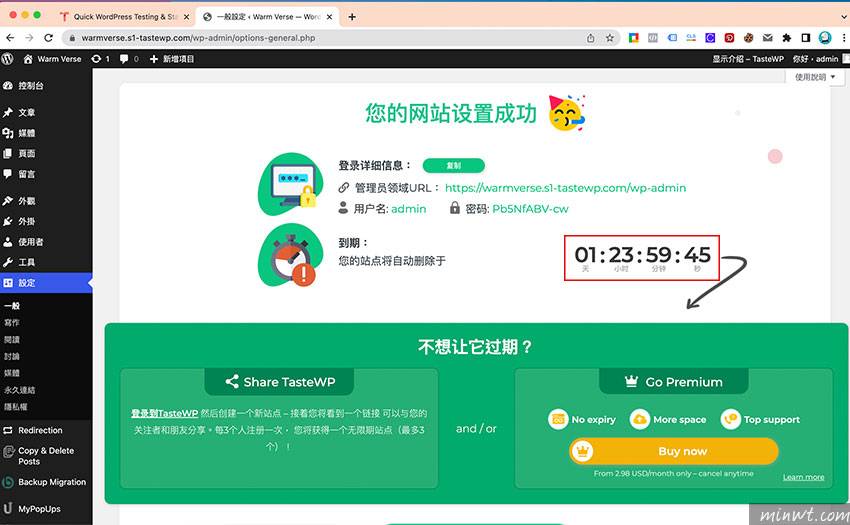Open the 討論 discussion settings submenu
850x525 pixels.
click(12, 356)
